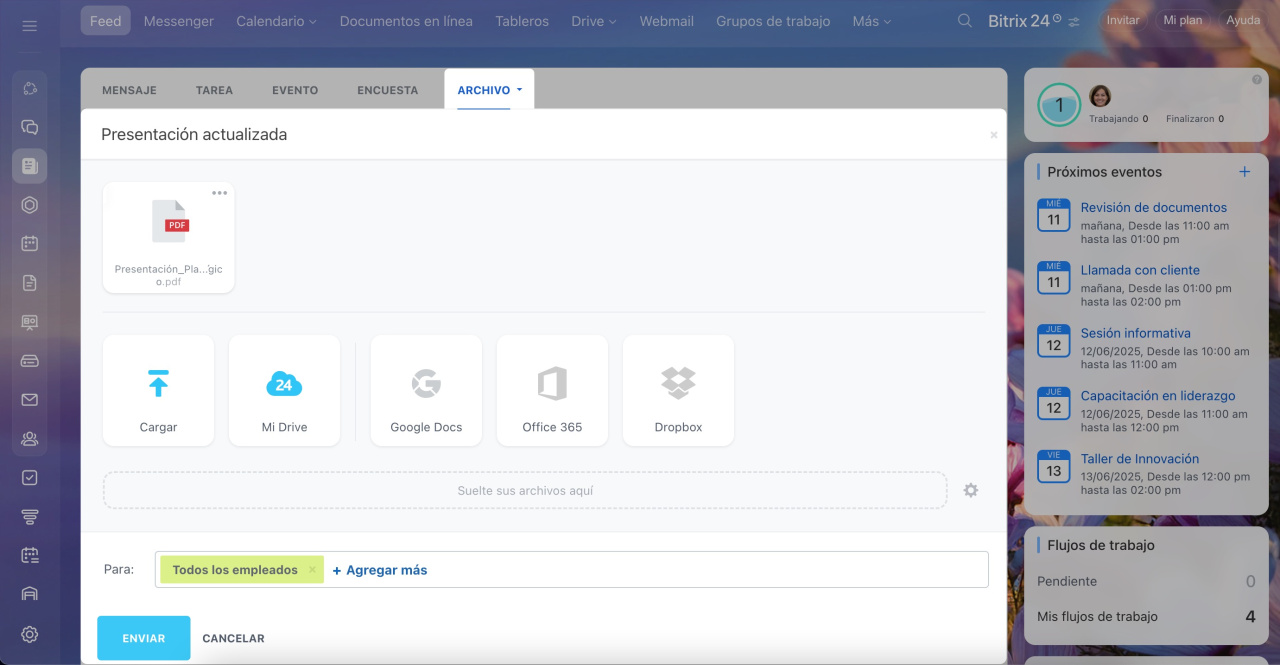Open the calendar icon in sidebar

click(29, 243)
